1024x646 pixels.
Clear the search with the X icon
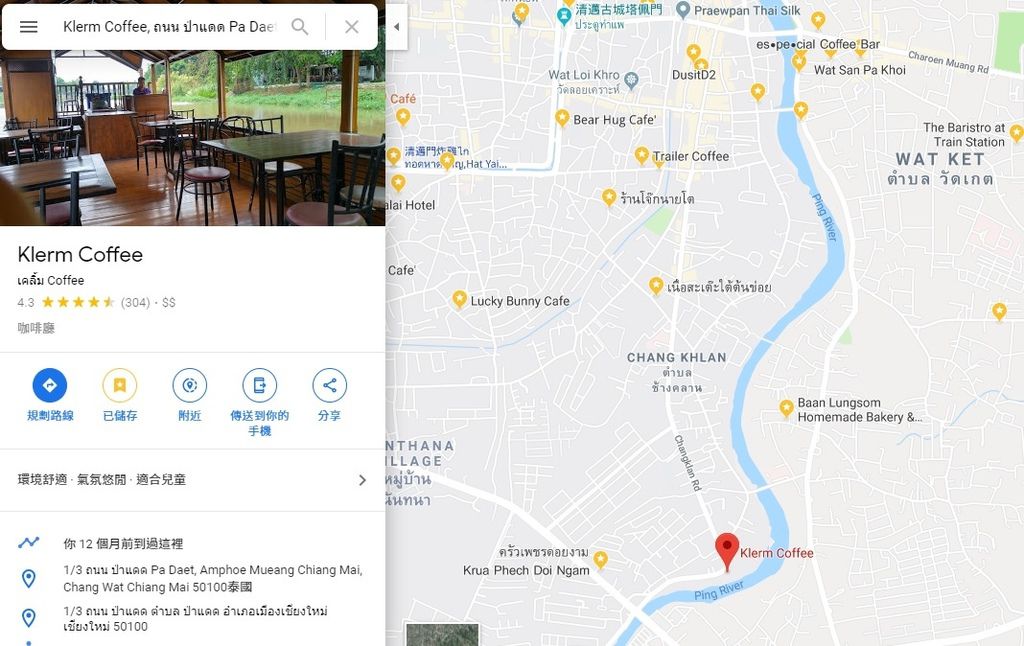click(x=351, y=27)
